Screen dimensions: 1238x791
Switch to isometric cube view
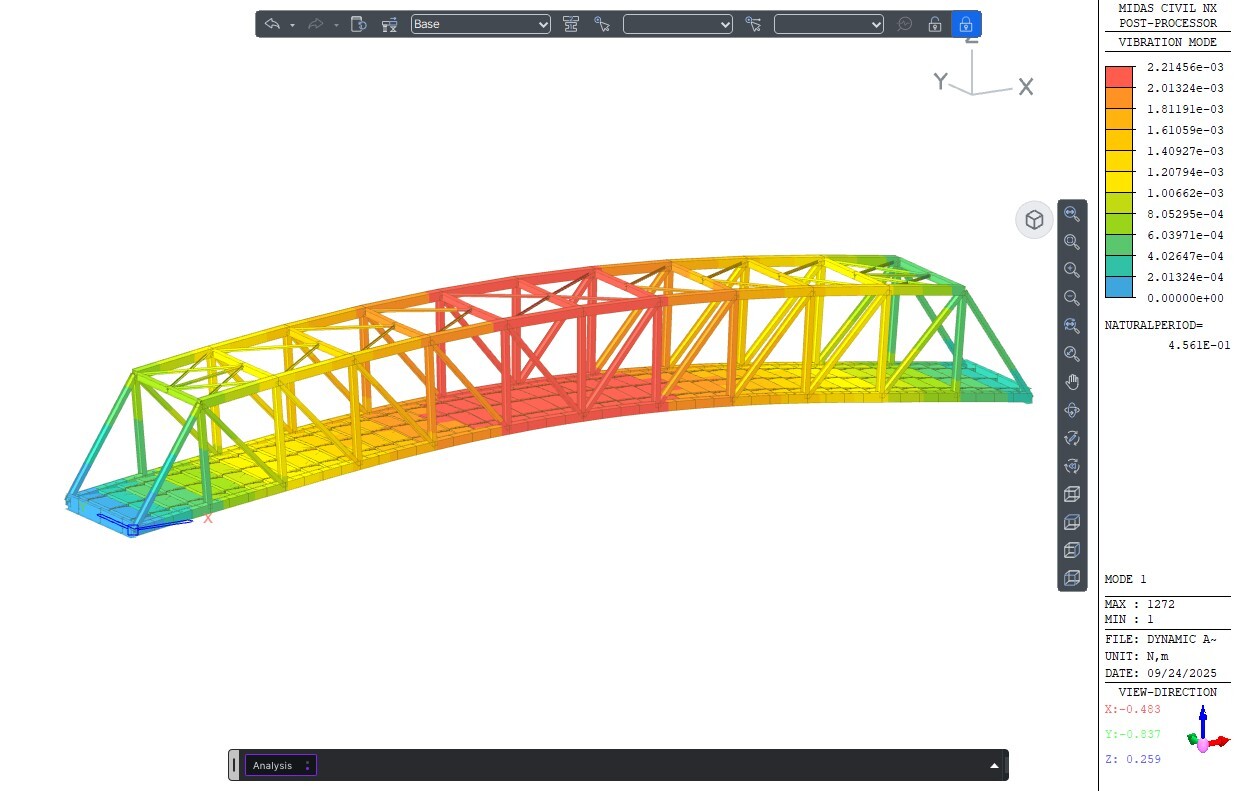click(x=1072, y=494)
